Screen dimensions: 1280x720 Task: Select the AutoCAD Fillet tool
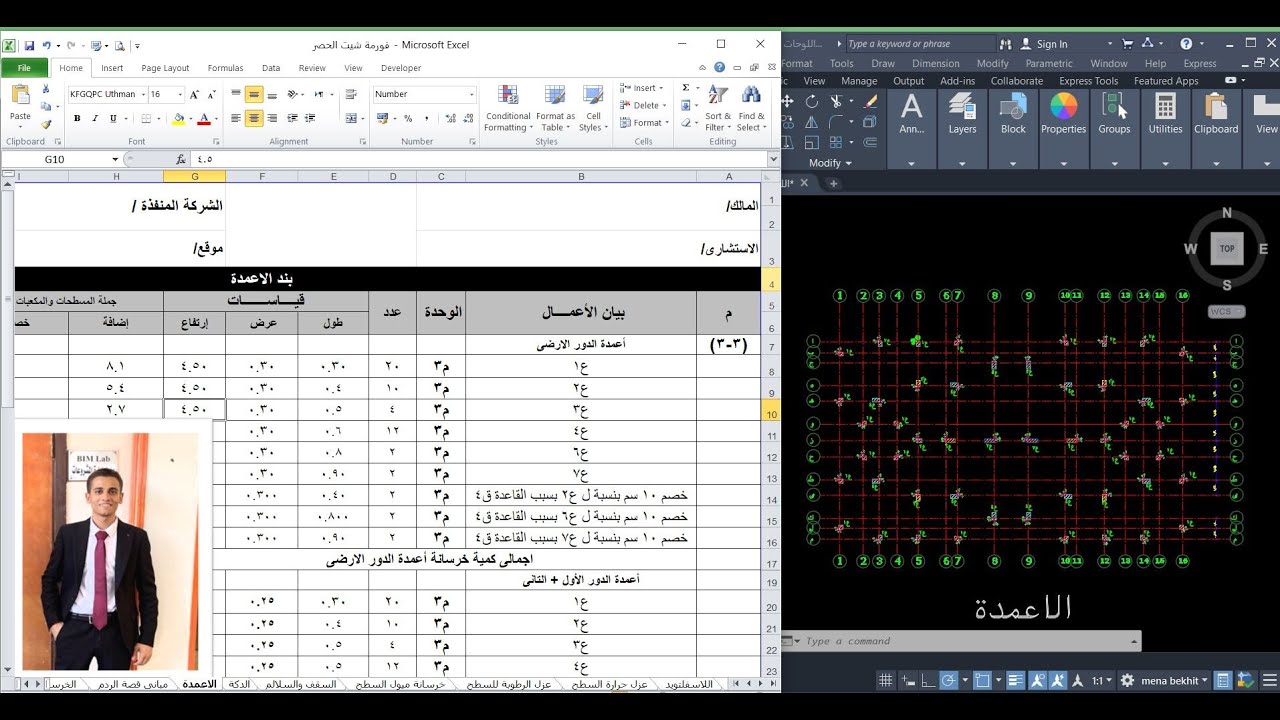[838, 122]
